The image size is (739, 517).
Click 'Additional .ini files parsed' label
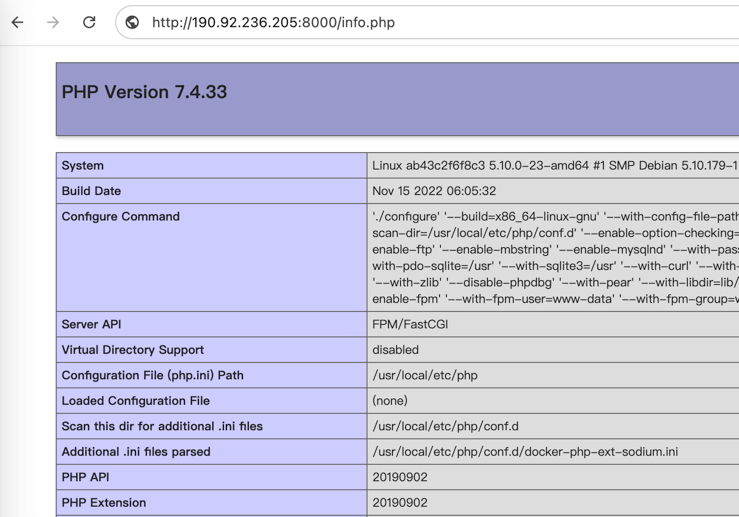pyautogui.click(x=136, y=451)
